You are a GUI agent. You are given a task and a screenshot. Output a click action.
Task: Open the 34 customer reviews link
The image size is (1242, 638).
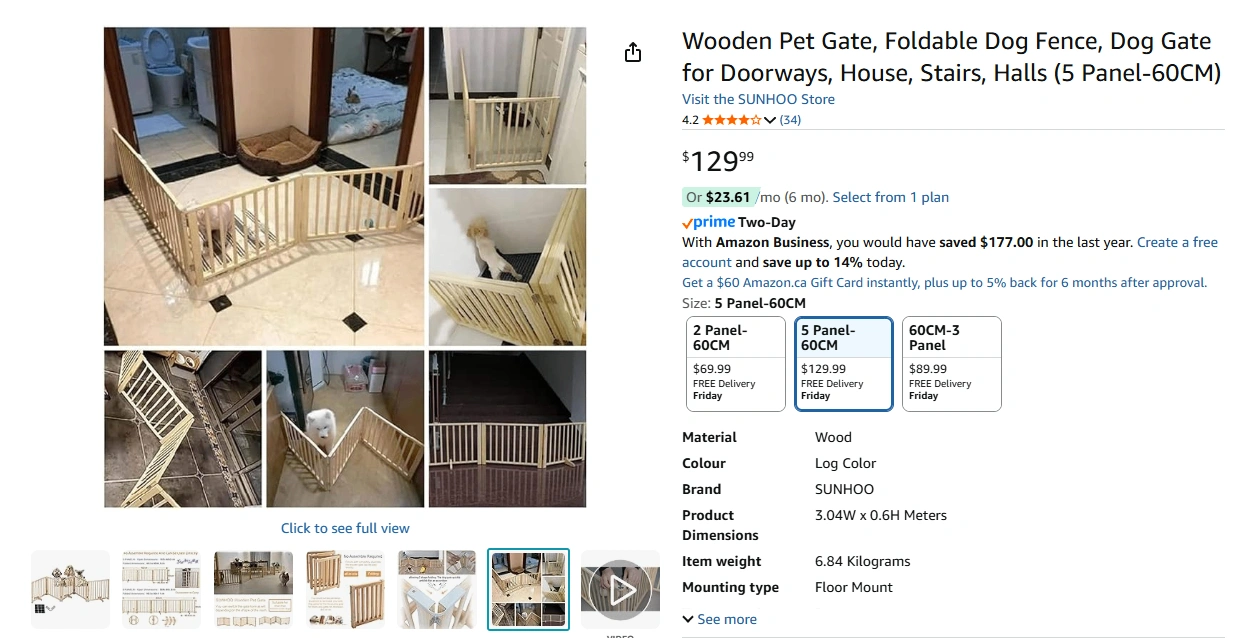click(790, 120)
